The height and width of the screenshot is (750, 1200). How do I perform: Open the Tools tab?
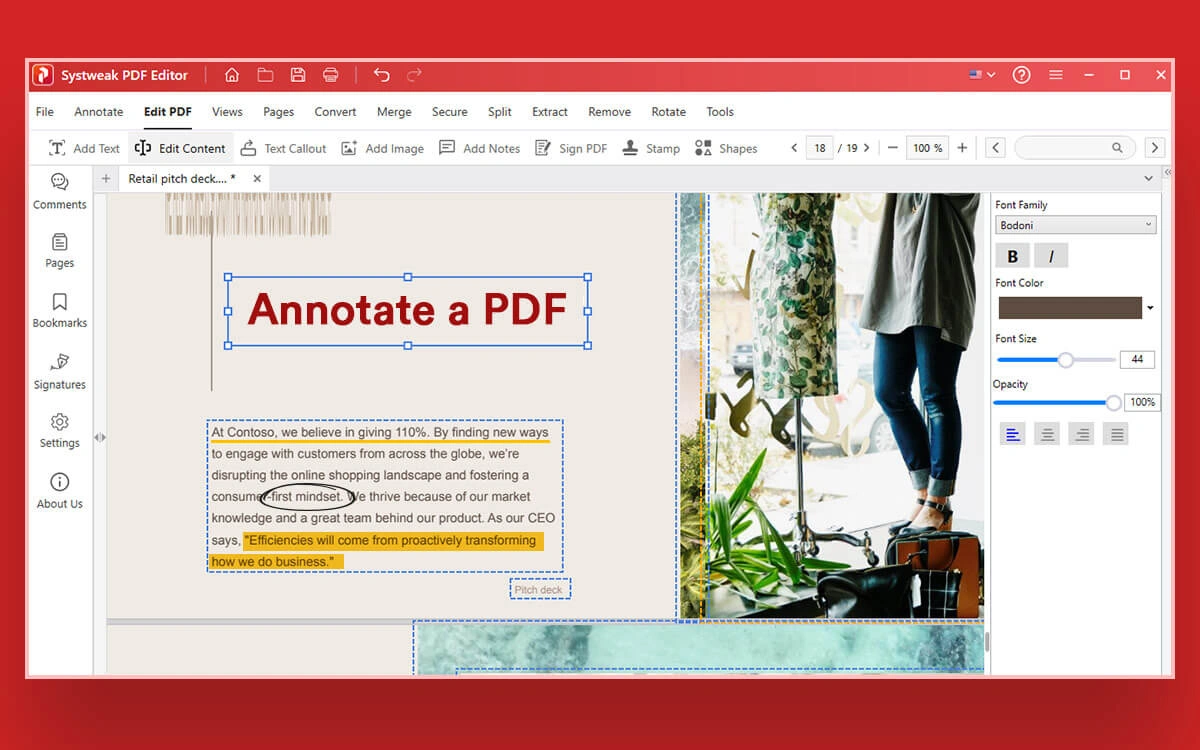(720, 112)
